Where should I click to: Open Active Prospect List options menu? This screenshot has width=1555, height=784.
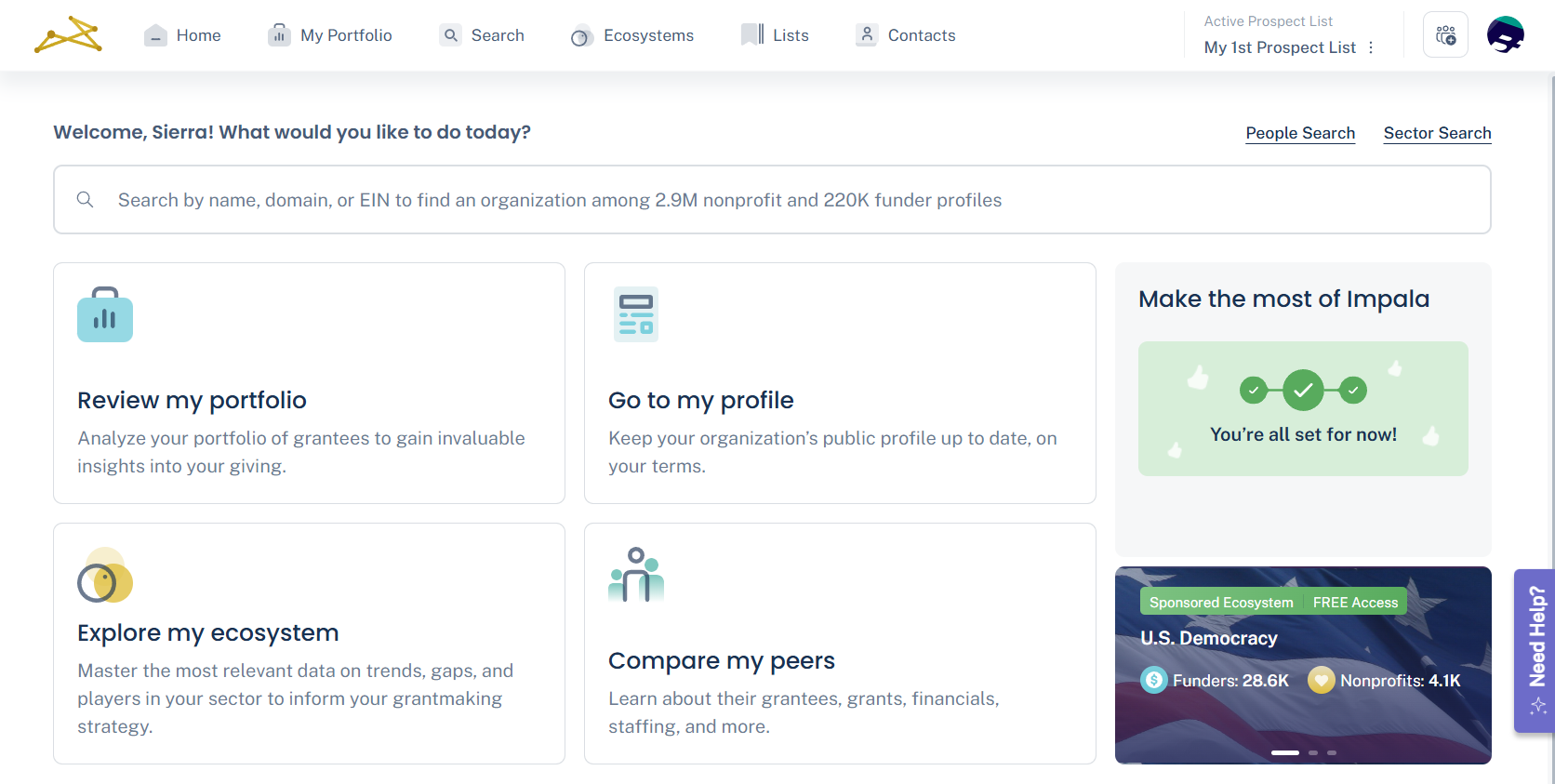pos(1371,47)
